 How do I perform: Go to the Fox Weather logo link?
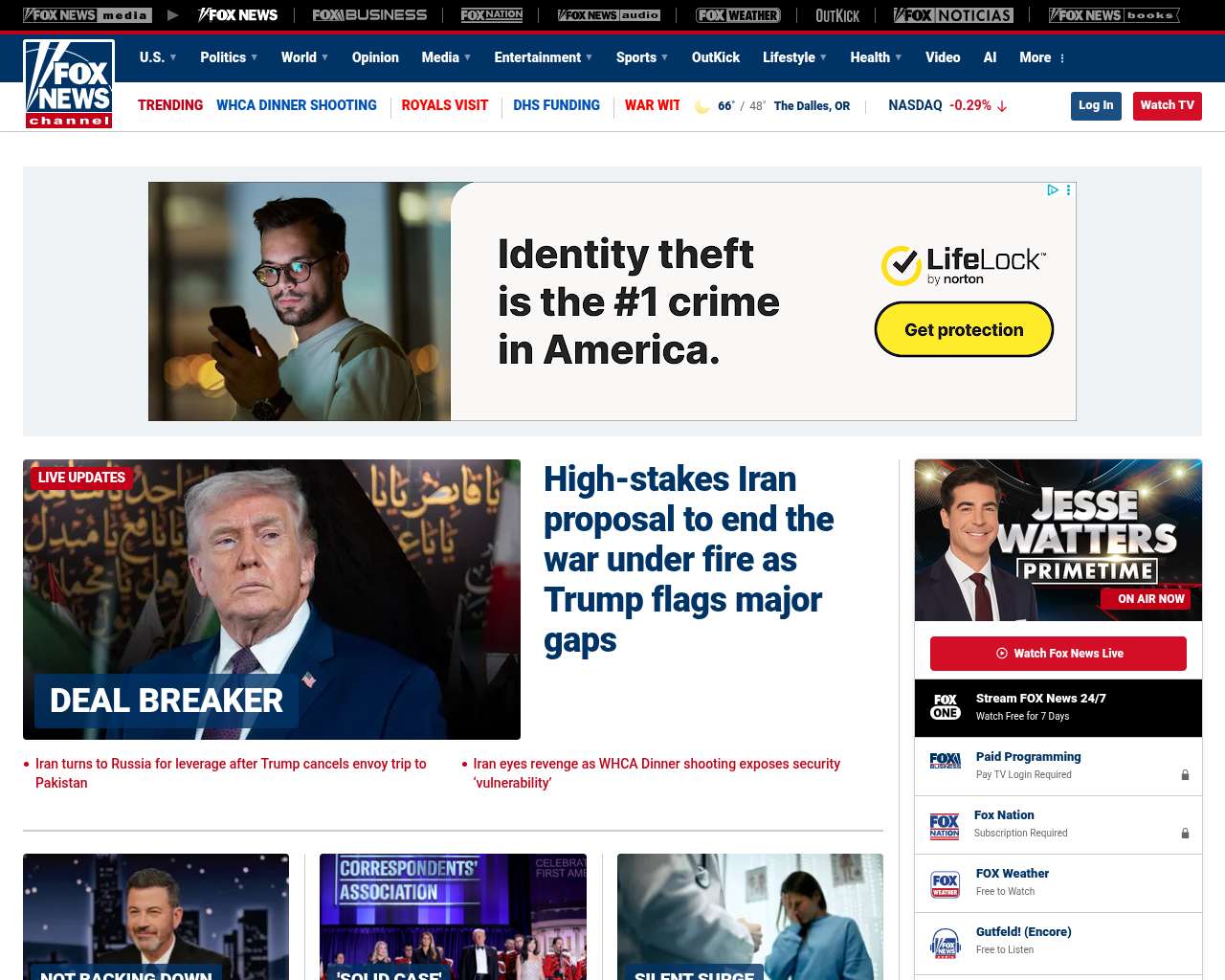(738, 15)
